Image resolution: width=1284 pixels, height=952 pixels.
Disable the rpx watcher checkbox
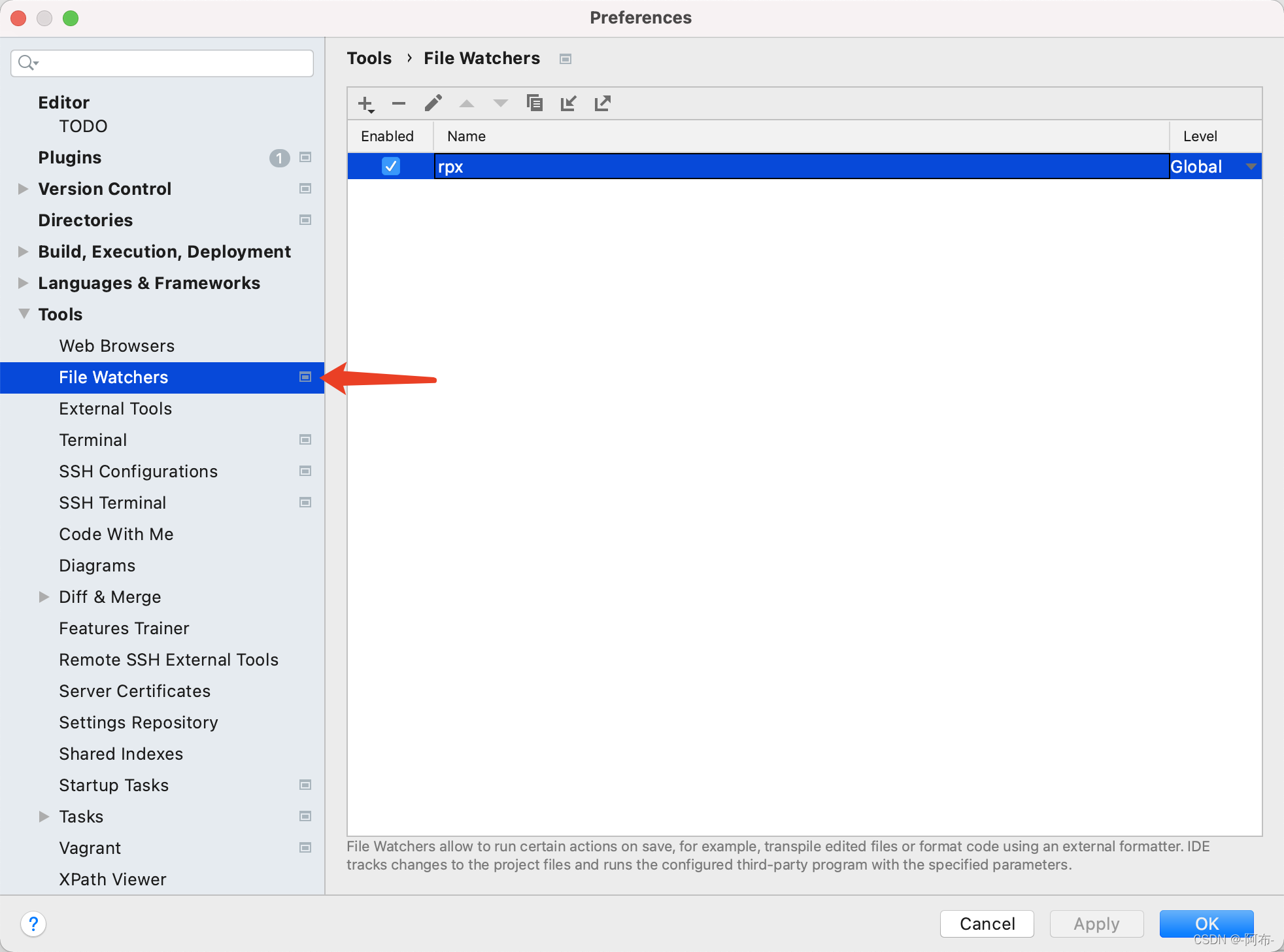point(390,166)
